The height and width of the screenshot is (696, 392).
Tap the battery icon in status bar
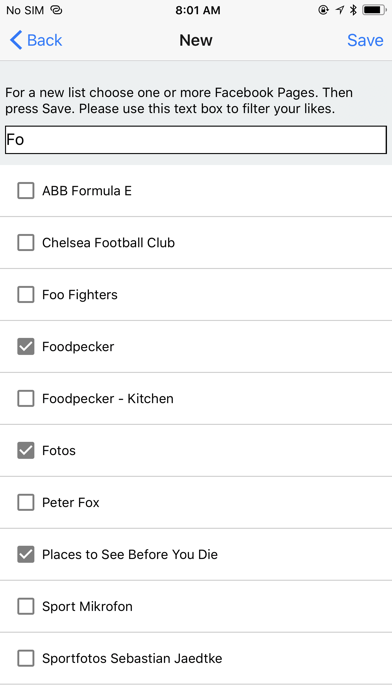coord(374,10)
